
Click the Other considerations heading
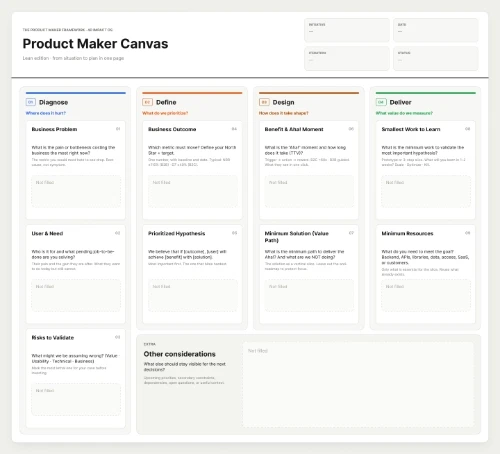(x=180, y=354)
